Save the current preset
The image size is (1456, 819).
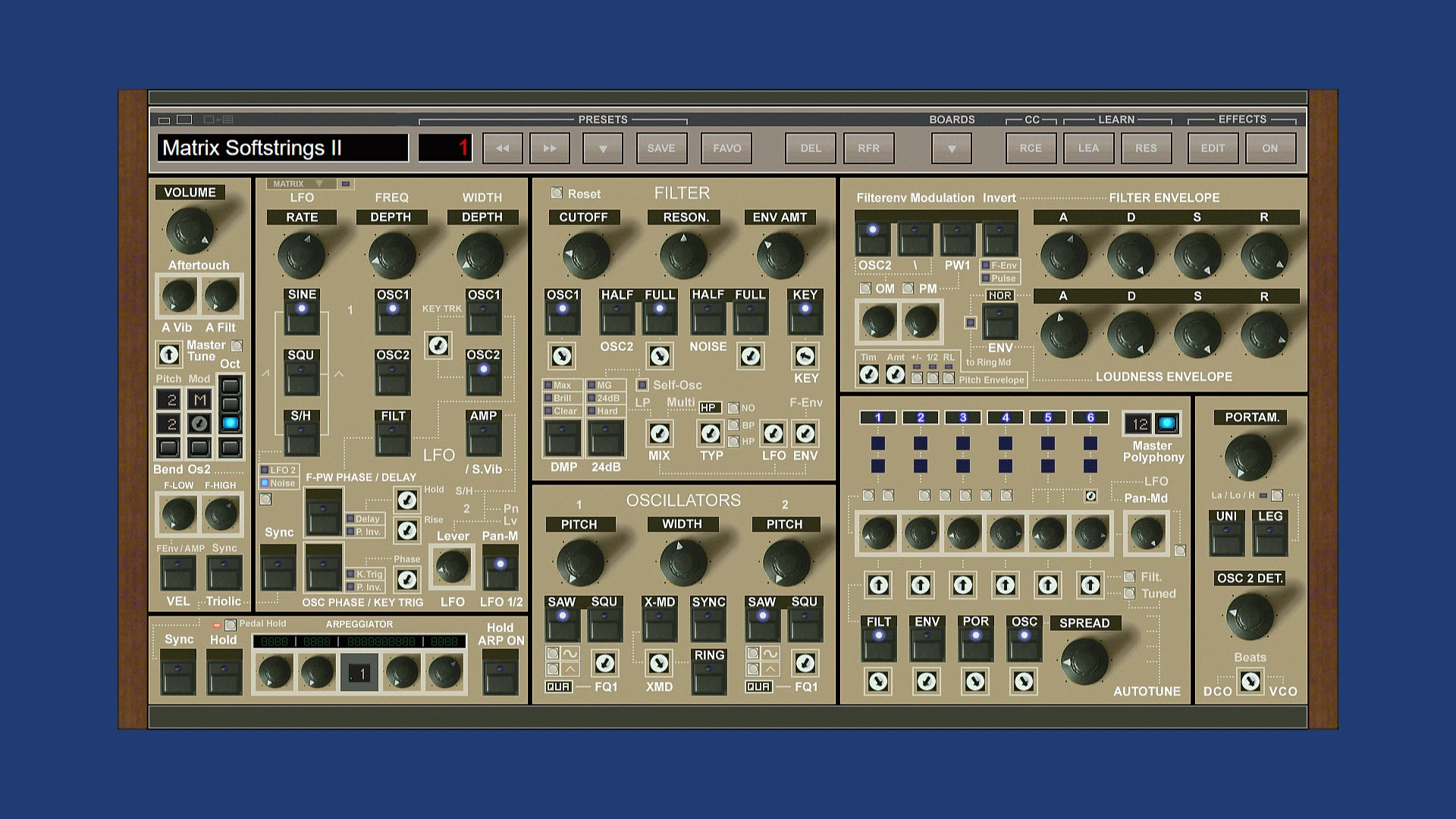click(661, 148)
